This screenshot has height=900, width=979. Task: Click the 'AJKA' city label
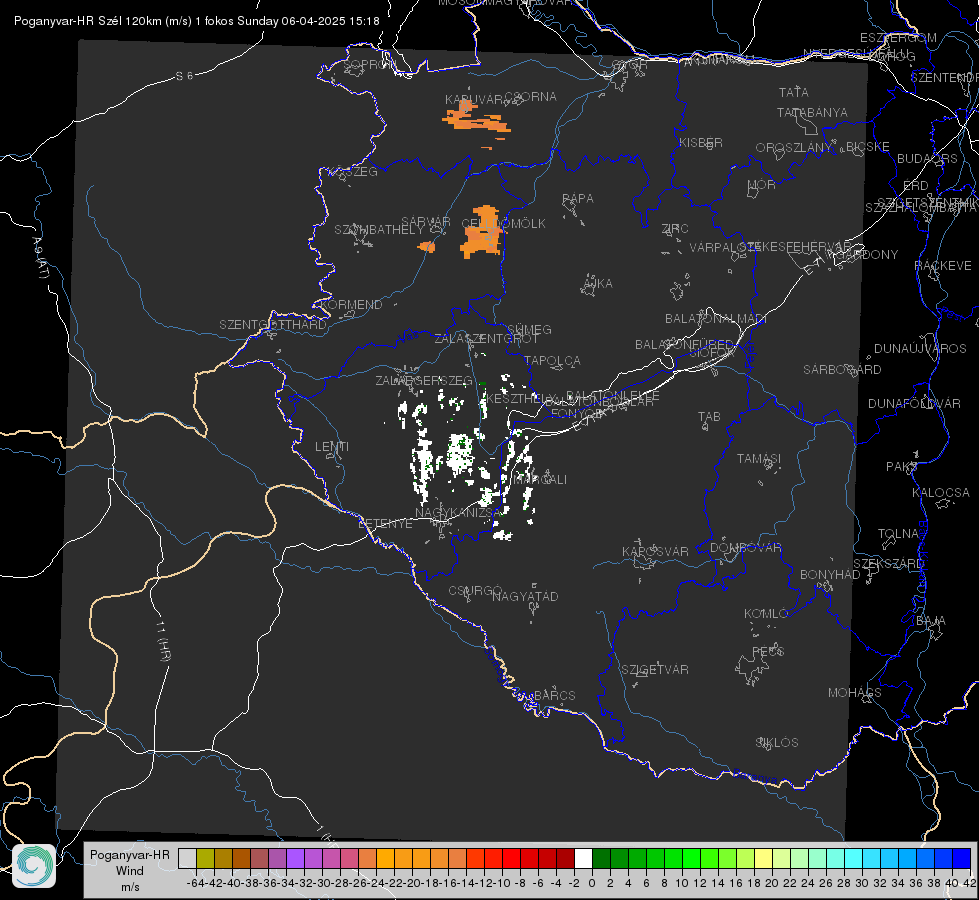click(x=598, y=284)
